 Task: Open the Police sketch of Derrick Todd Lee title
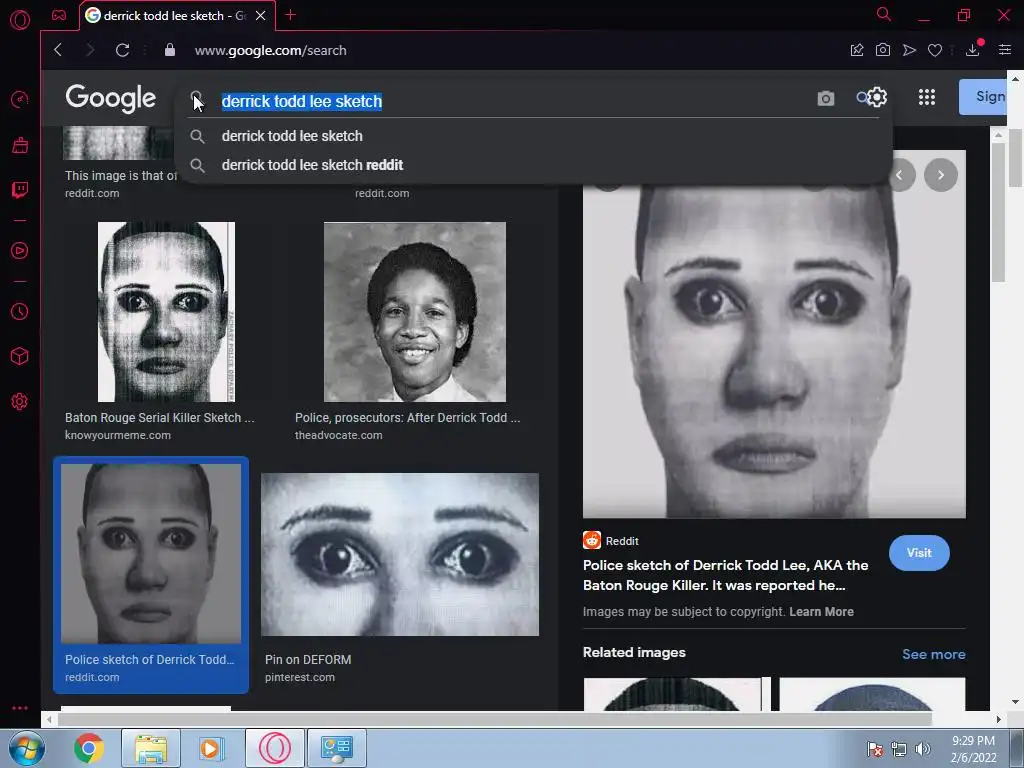(x=726, y=575)
